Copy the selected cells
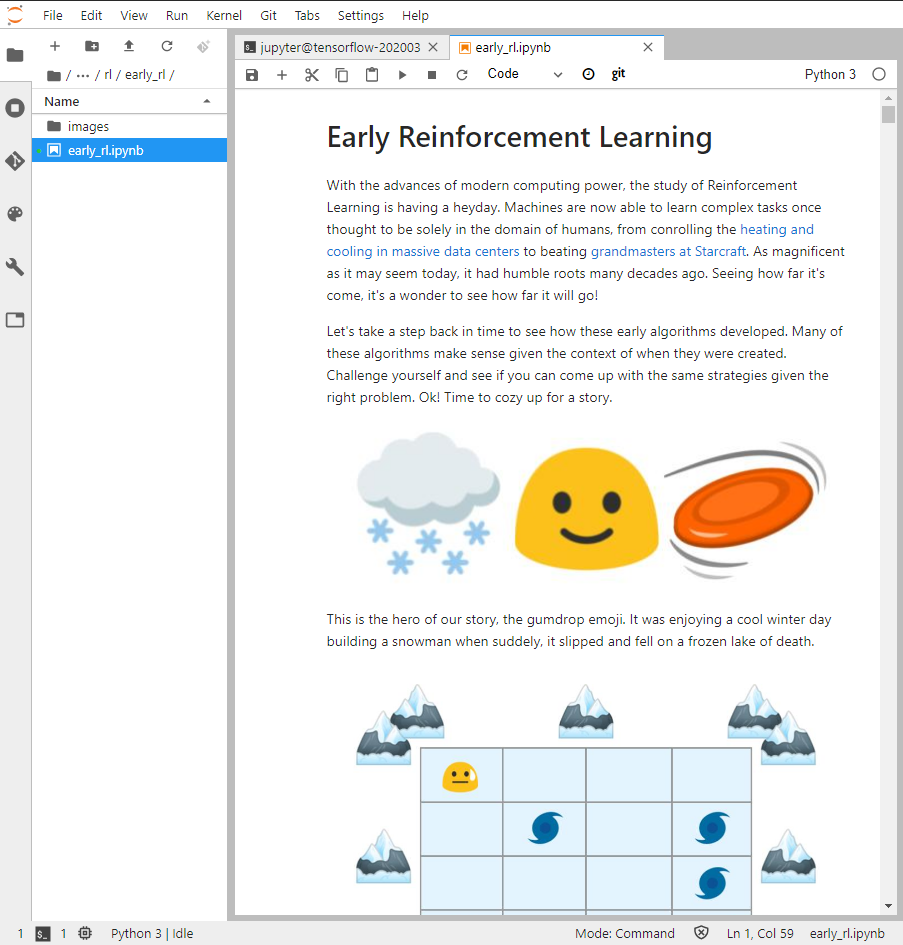 (342, 75)
